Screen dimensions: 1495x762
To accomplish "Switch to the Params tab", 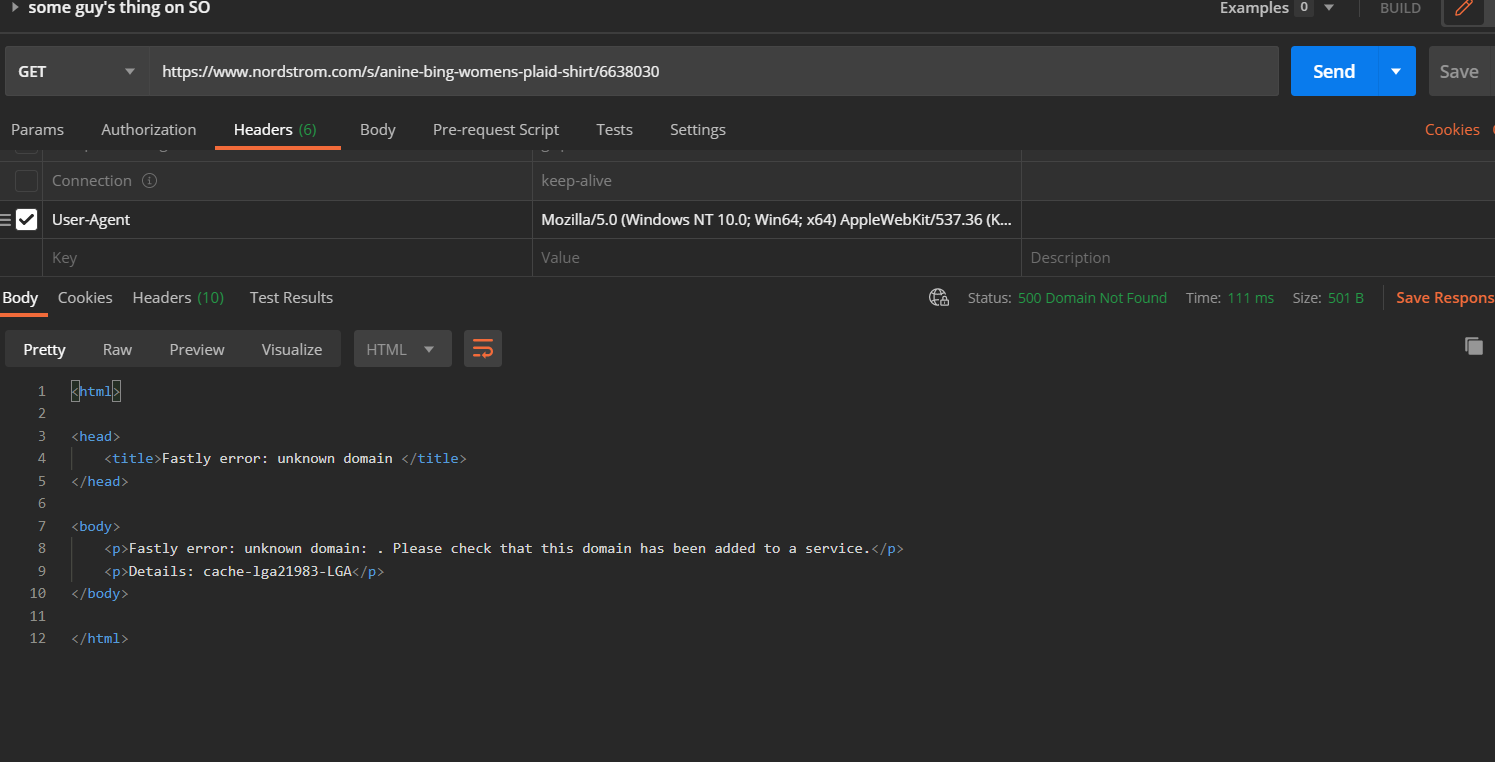I will (37, 129).
